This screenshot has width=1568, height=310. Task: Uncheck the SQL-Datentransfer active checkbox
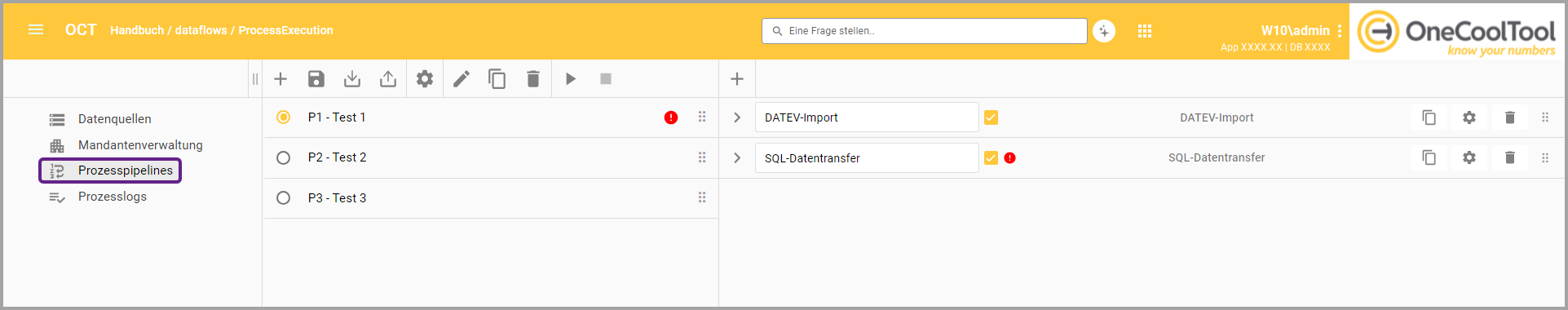coord(991,158)
